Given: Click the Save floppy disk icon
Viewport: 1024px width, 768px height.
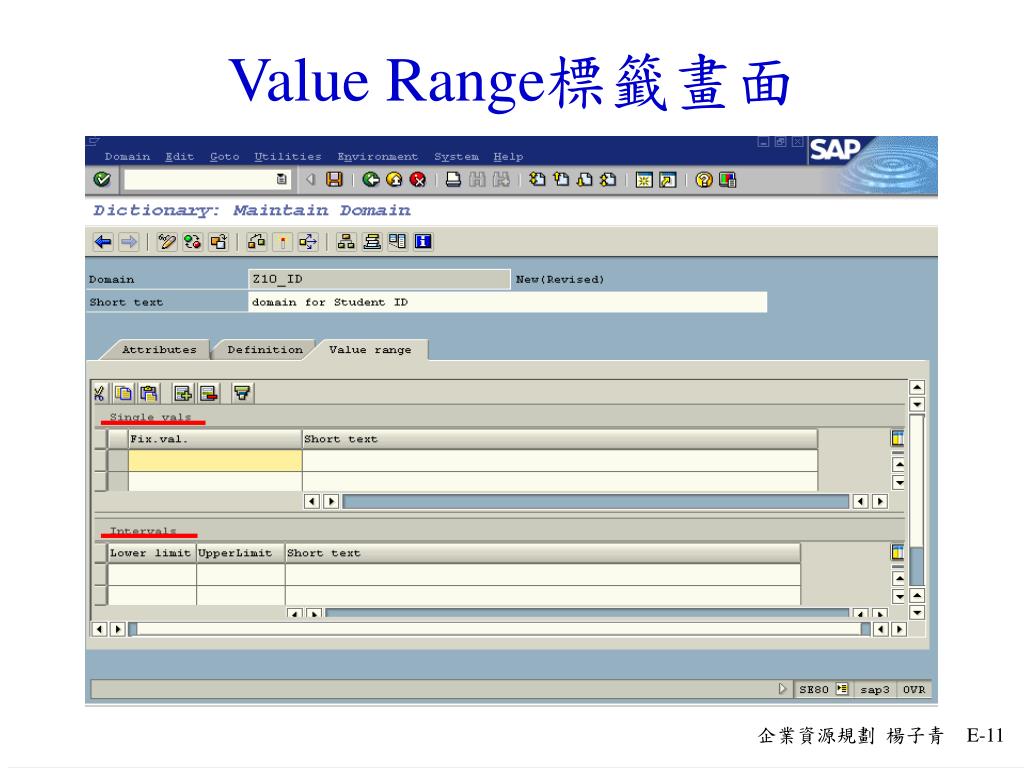Looking at the screenshot, I should click(x=334, y=179).
